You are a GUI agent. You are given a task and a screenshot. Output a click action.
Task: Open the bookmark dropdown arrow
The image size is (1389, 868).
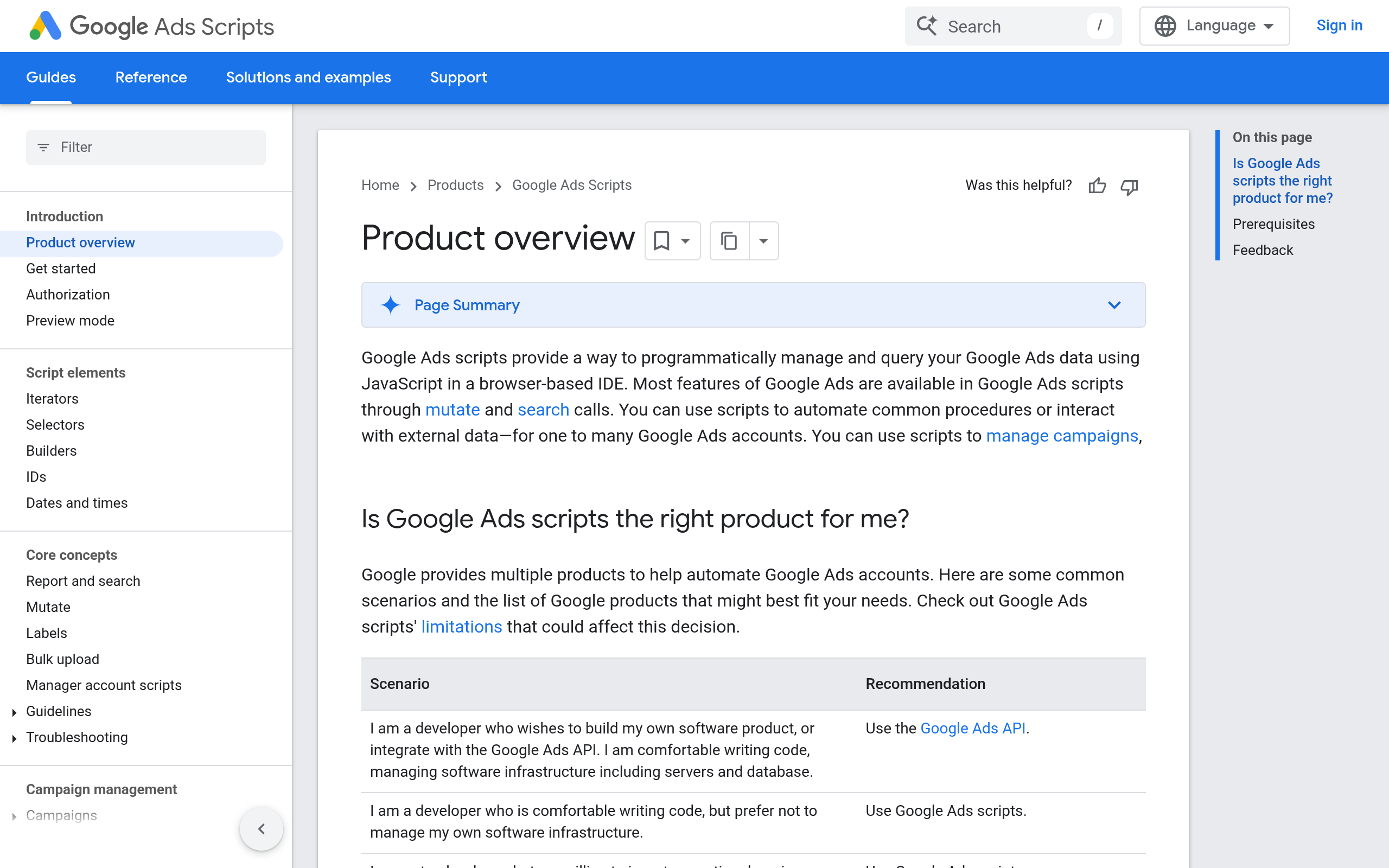click(x=685, y=241)
